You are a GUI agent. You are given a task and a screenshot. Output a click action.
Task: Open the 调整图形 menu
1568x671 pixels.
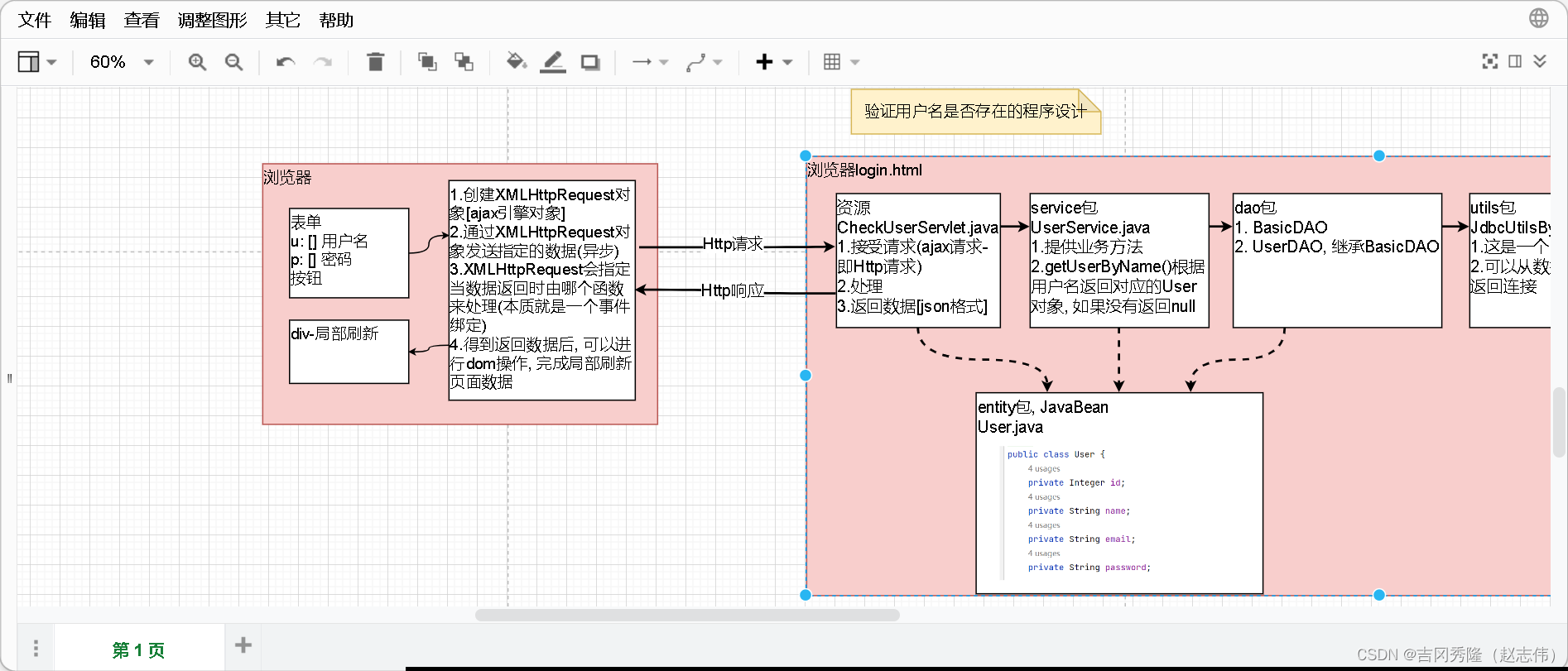(x=212, y=20)
